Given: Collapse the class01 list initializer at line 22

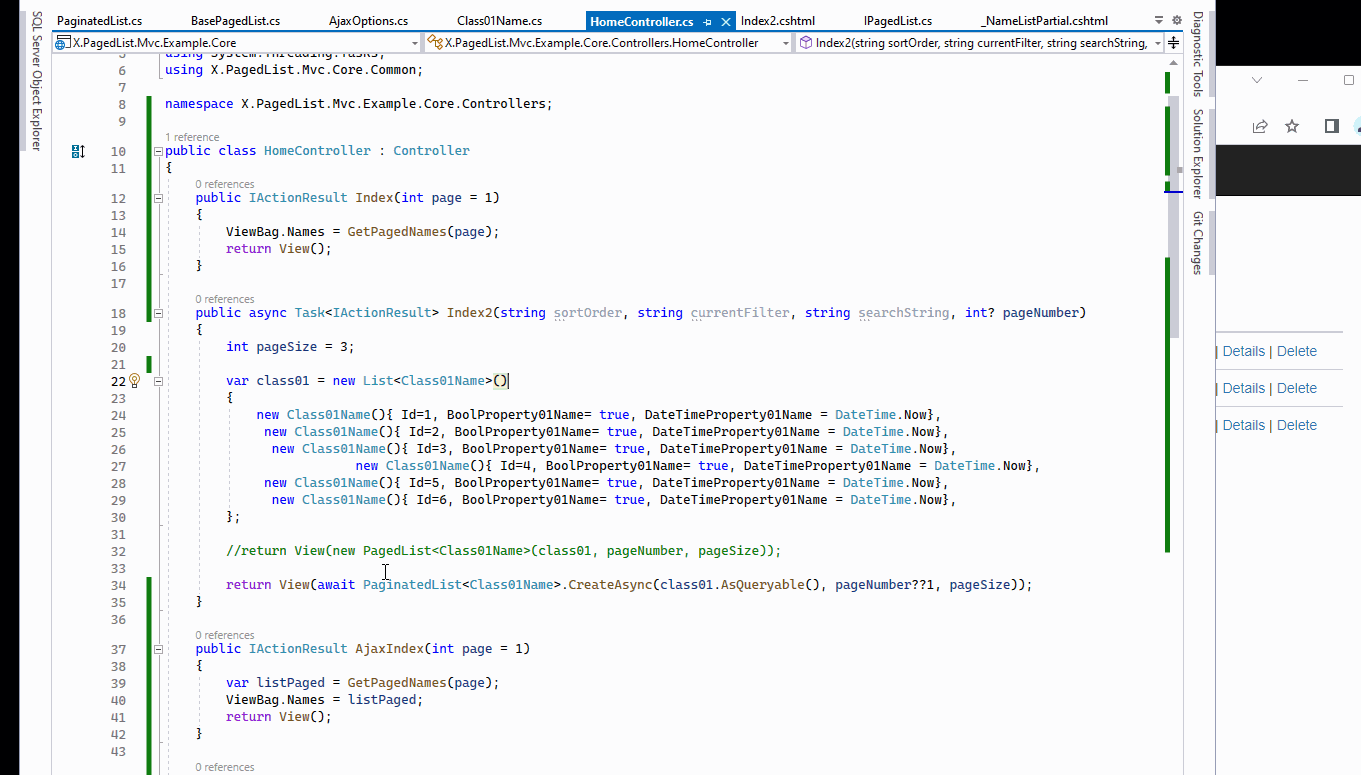Looking at the screenshot, I should 158,381.
